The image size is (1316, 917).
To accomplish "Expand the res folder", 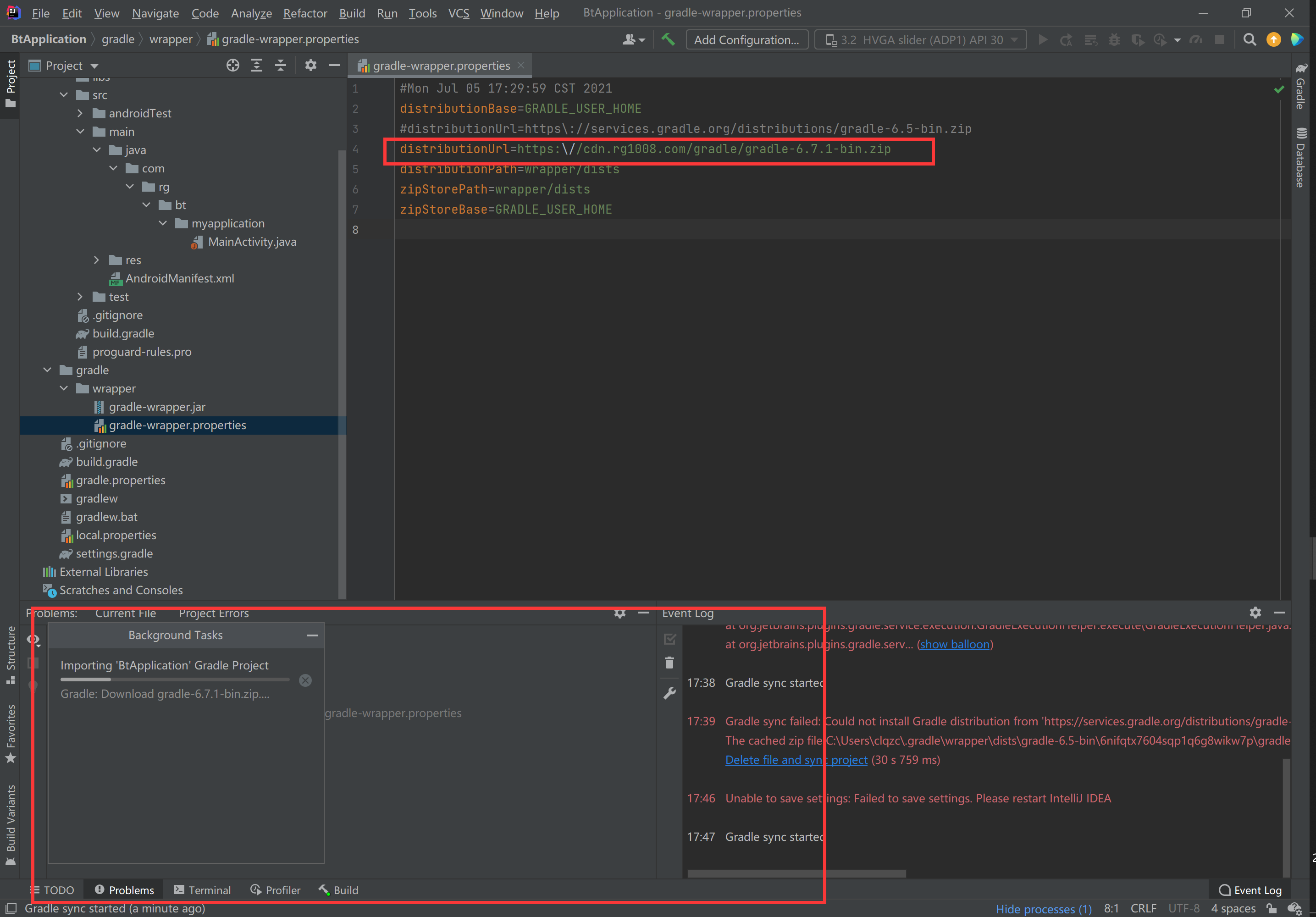I will [x=97, y=260].
